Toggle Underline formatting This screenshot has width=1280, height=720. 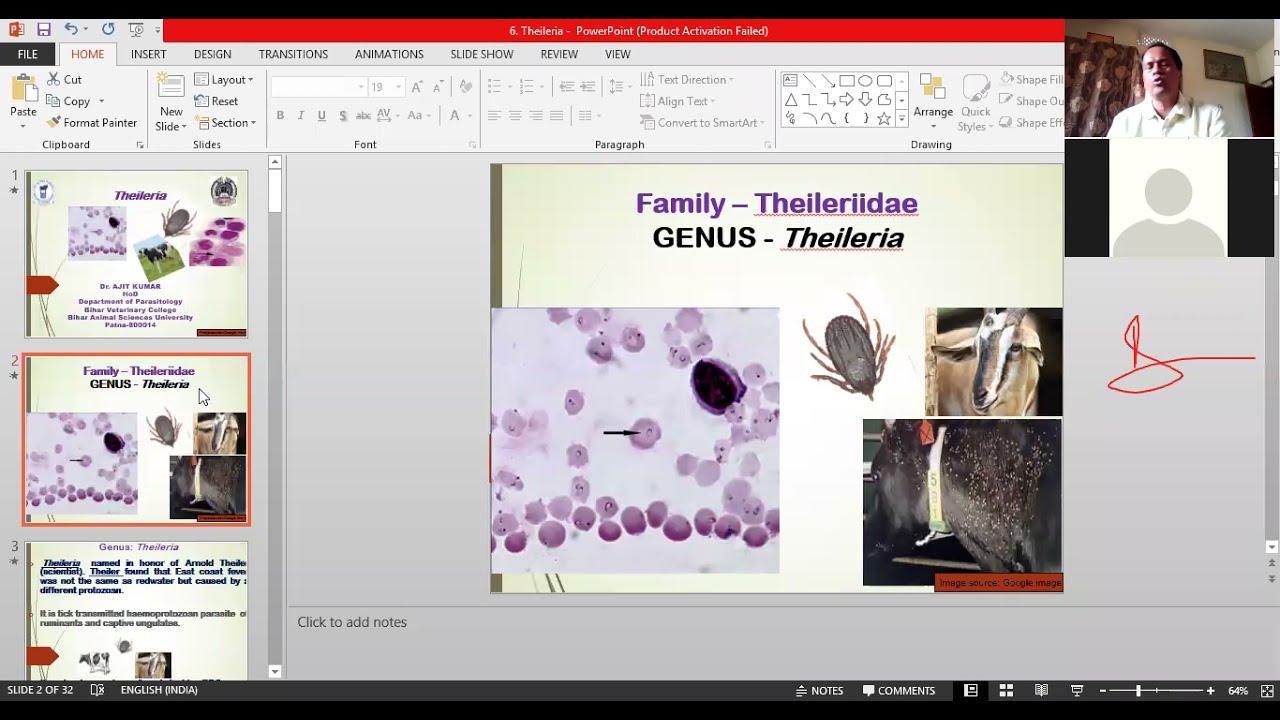pyautogui.click(x=321, y=116)
